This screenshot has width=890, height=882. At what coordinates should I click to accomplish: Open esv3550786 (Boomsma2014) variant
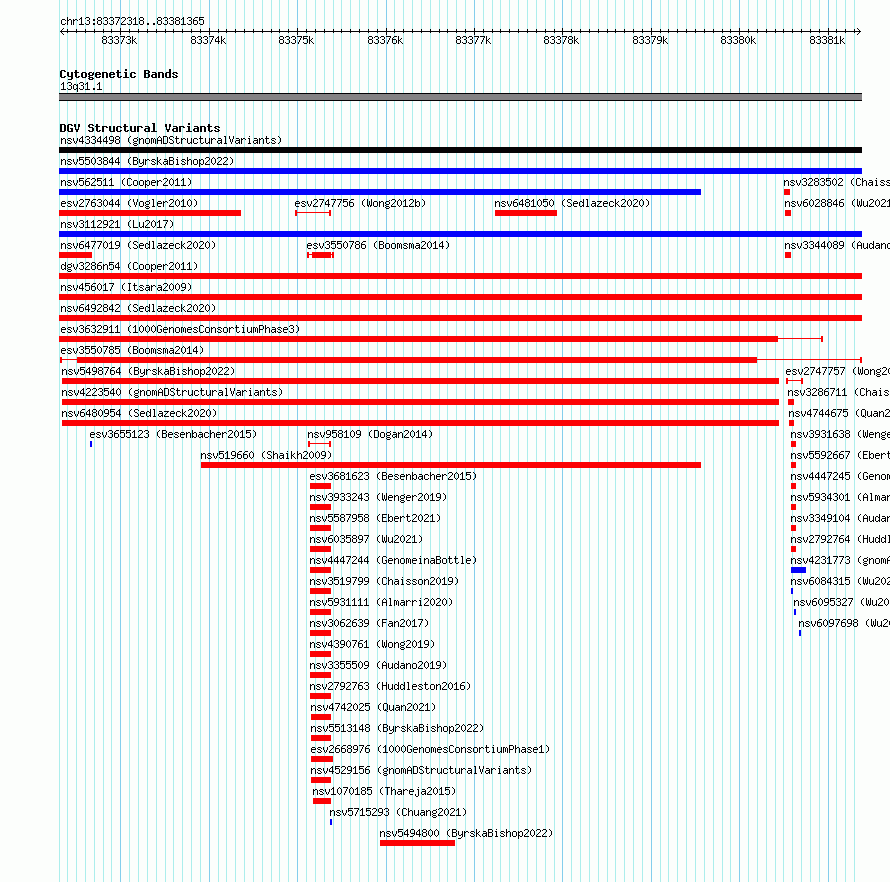pyautogui.click(x=378, y=245)
